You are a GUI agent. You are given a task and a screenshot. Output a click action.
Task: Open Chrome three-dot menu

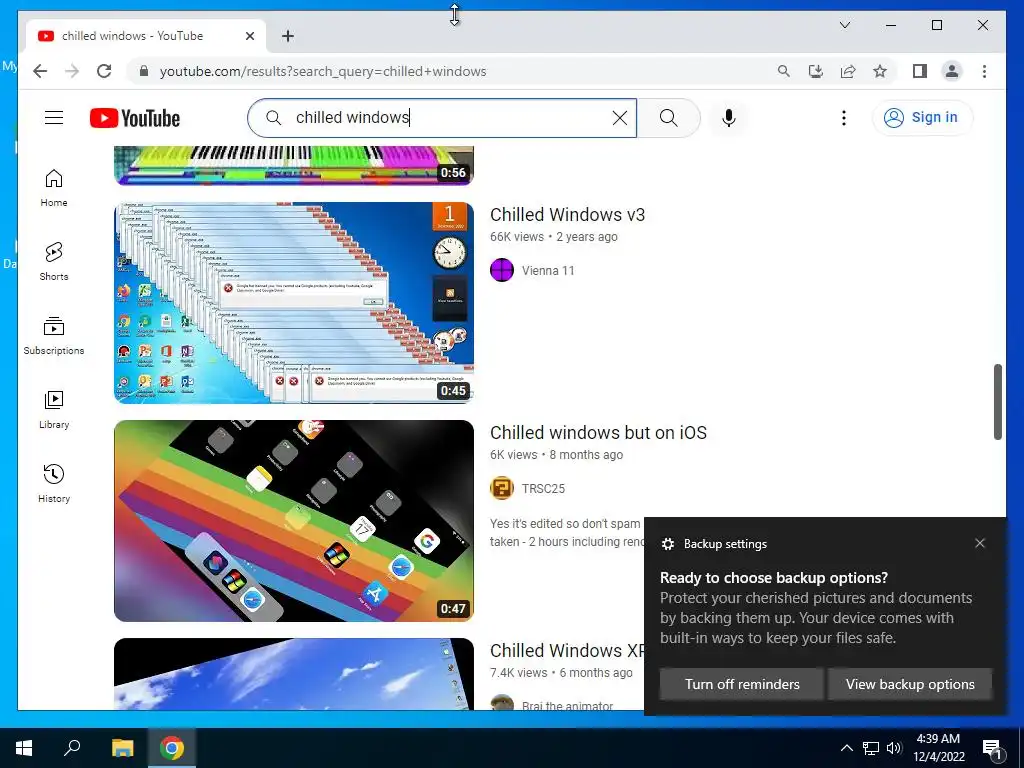click(x=984, y=71)
